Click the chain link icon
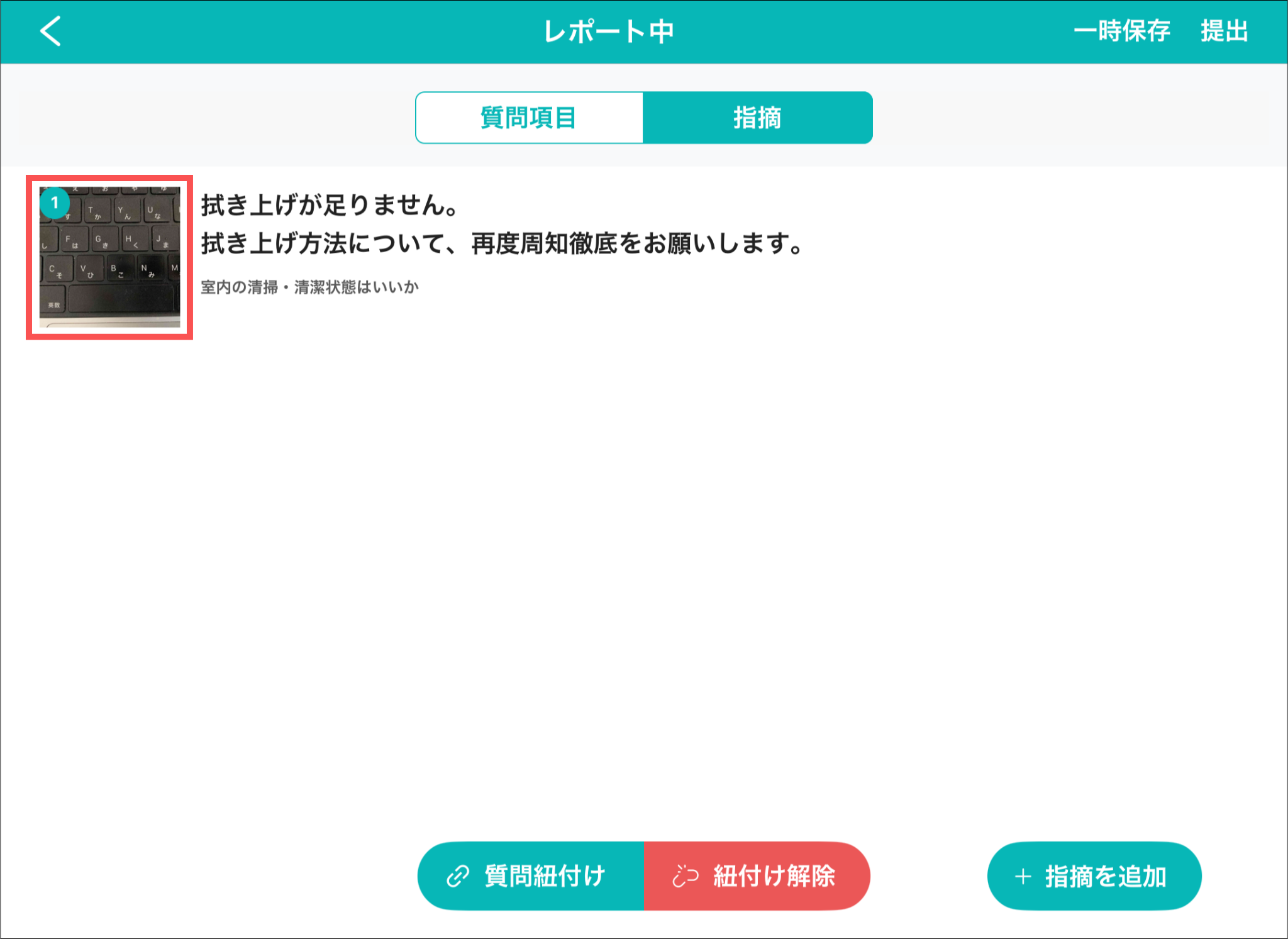This screenshot has height=939, width=1288. click(458, 875)
